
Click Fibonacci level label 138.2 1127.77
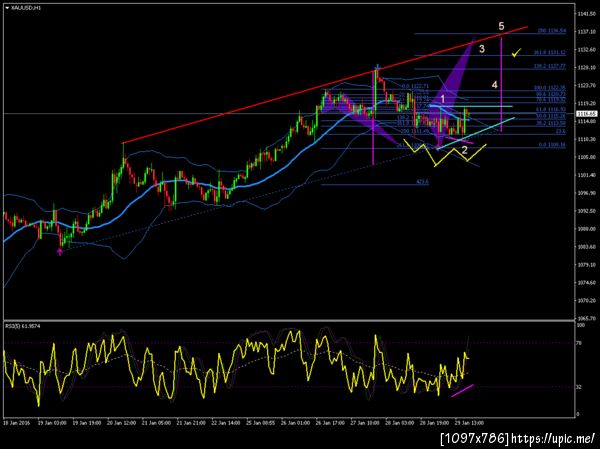coord(550,67)
